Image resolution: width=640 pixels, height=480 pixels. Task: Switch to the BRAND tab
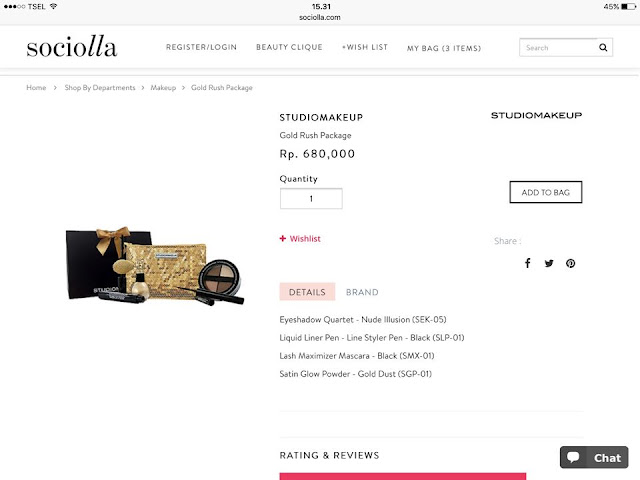362,292
